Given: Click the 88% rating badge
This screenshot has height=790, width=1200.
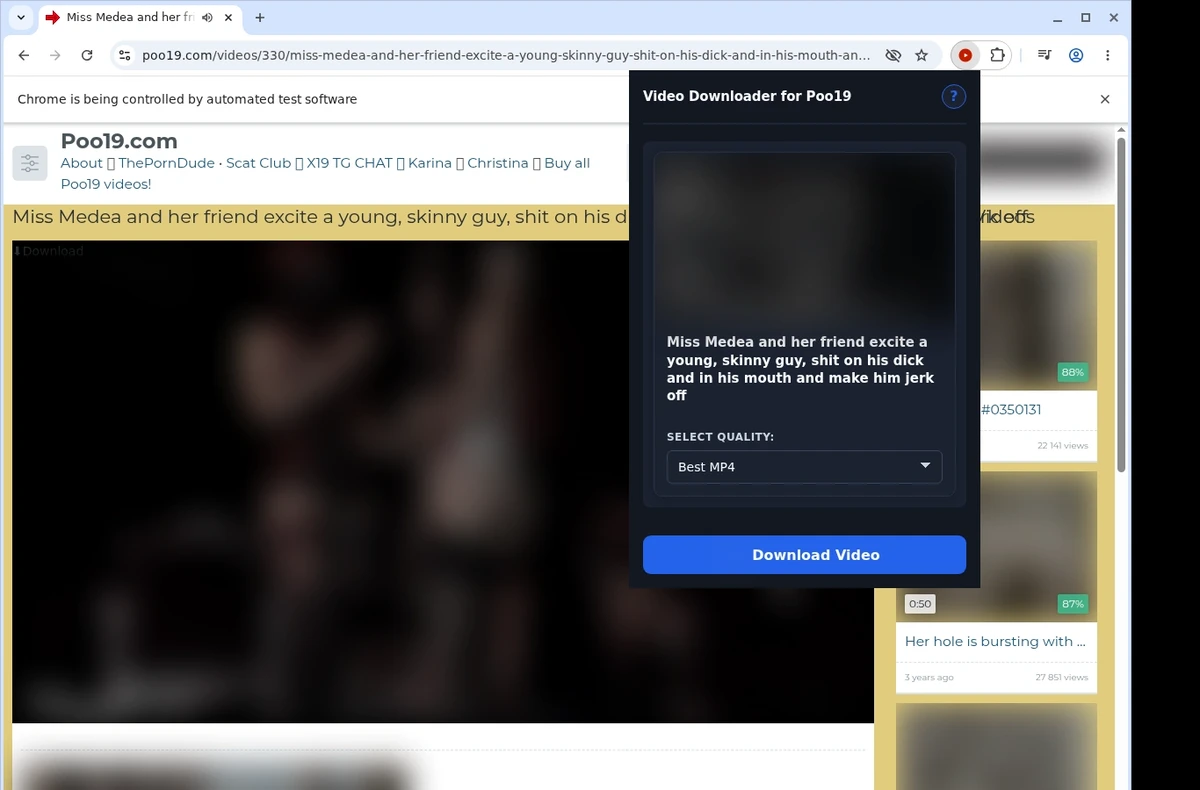Looking at the screenshot, I should tap(1073, 372).
